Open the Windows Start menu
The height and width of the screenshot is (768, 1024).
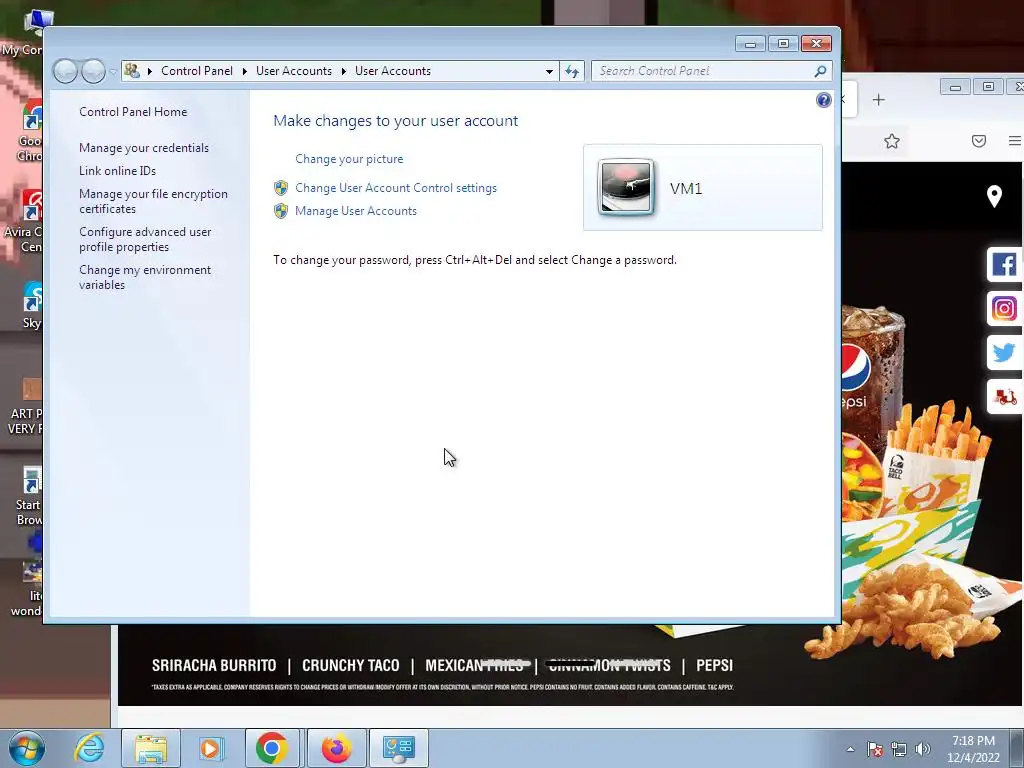pos(27,748)
